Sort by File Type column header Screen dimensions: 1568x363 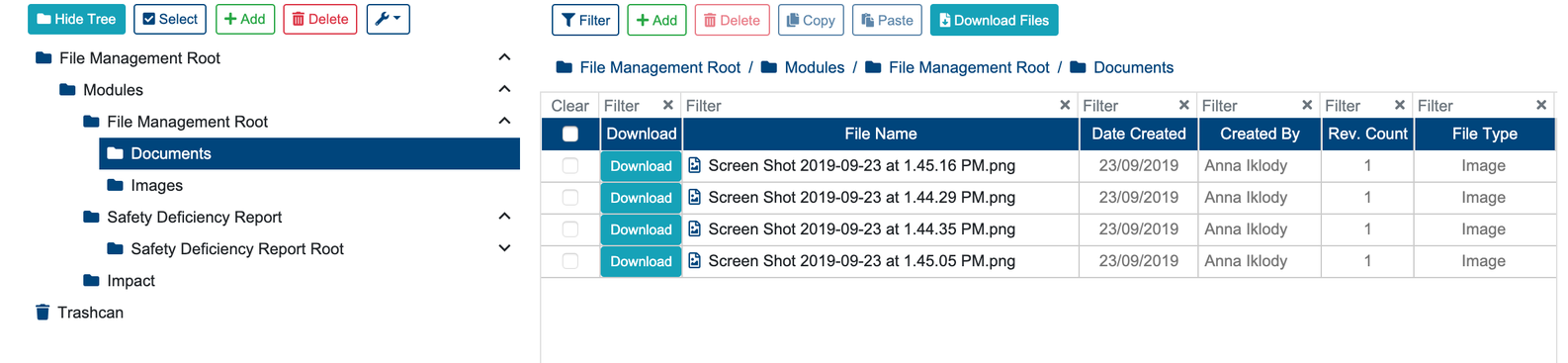1485,134
